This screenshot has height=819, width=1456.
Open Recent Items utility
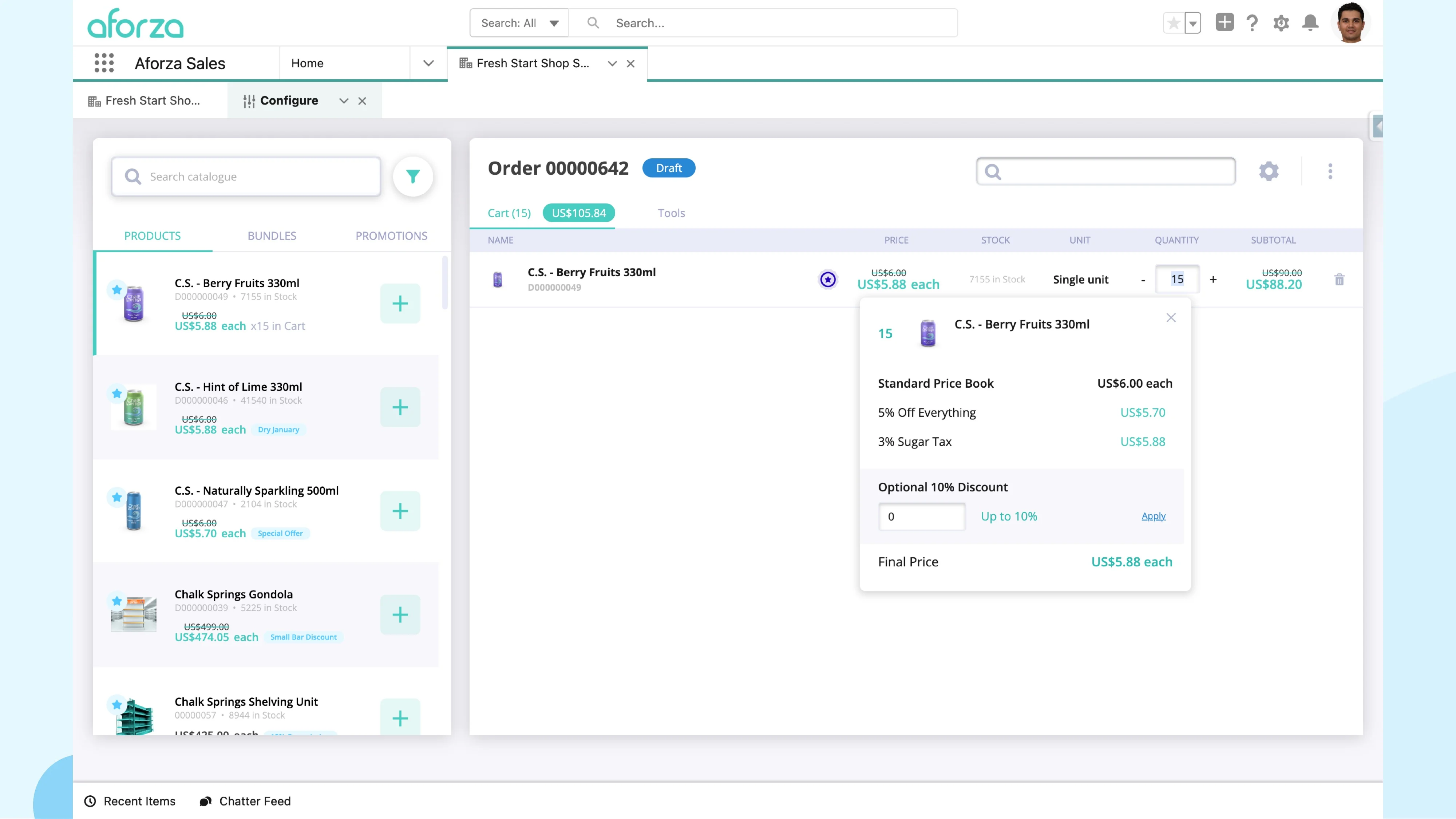click(130, 801)
